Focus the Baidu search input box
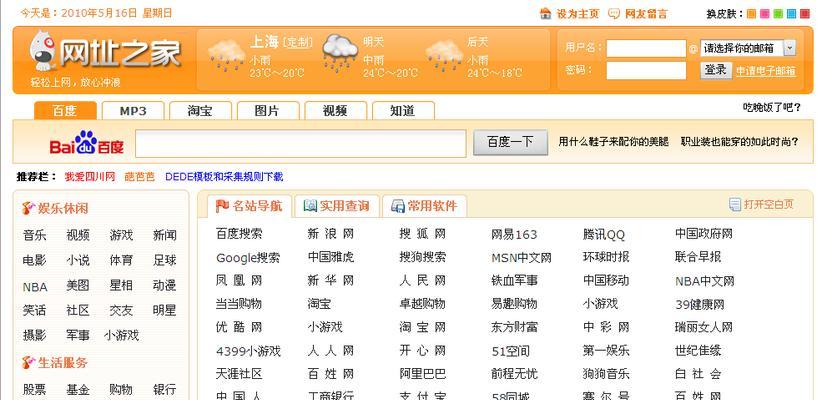Image resolution: width=822 pixels, height=400 pixels. point(300,143)
